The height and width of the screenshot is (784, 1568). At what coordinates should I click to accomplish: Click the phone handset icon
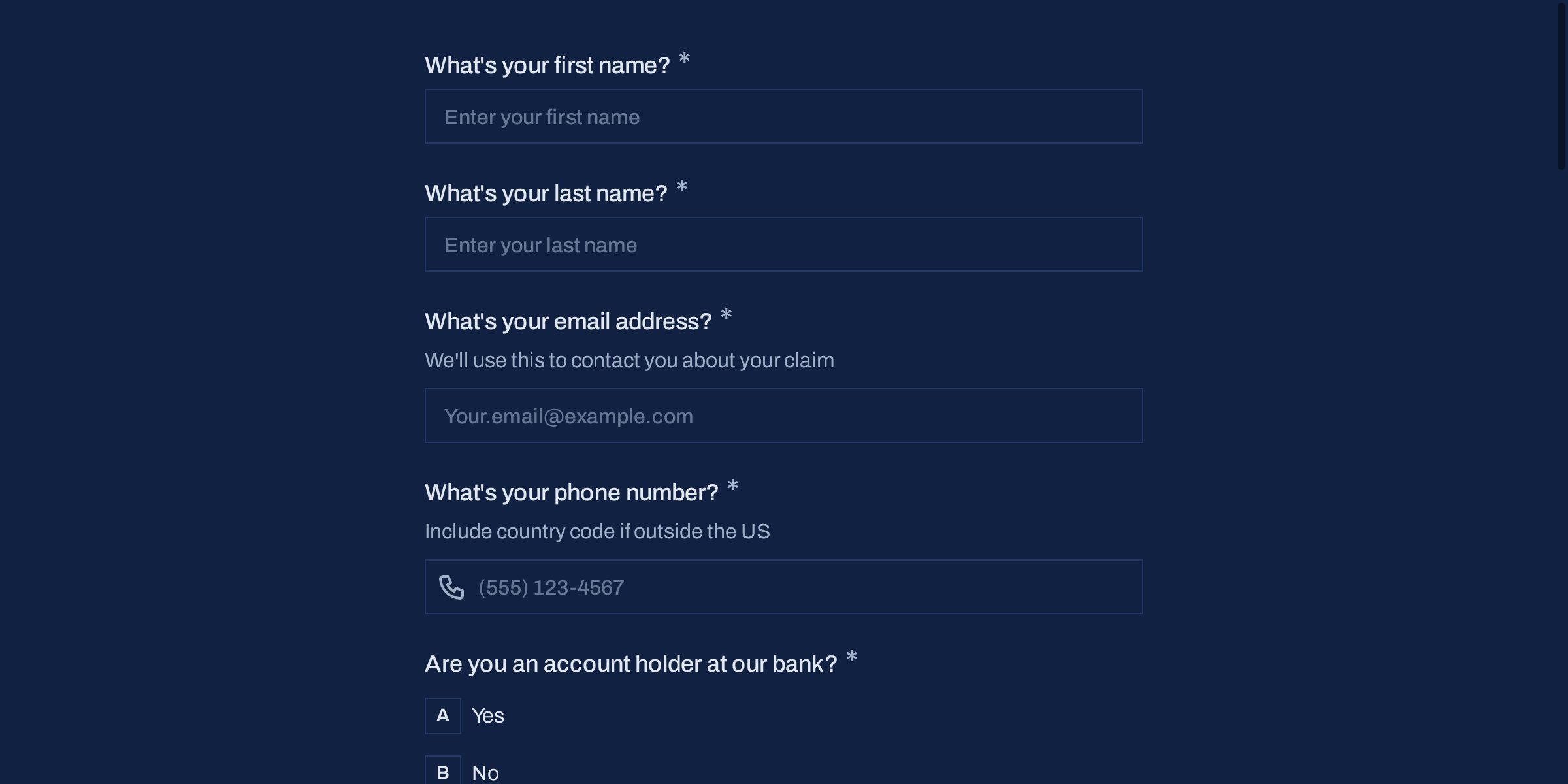pyautogui.click(x=451, y=587)
